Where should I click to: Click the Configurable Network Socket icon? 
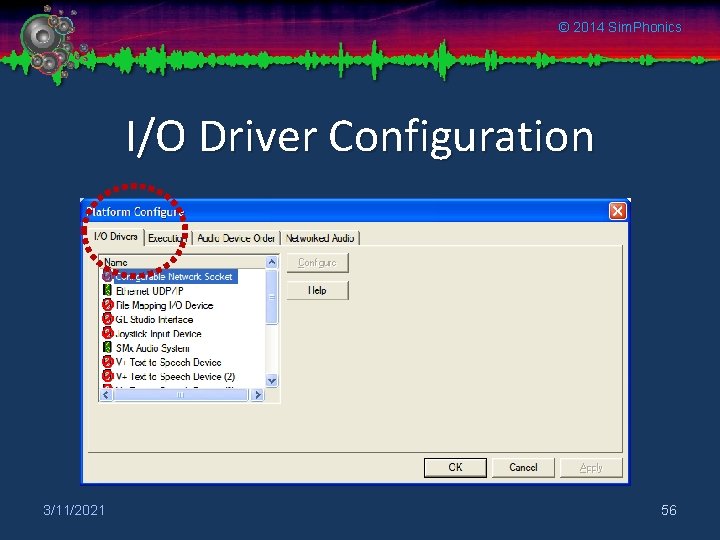[107, 276]
